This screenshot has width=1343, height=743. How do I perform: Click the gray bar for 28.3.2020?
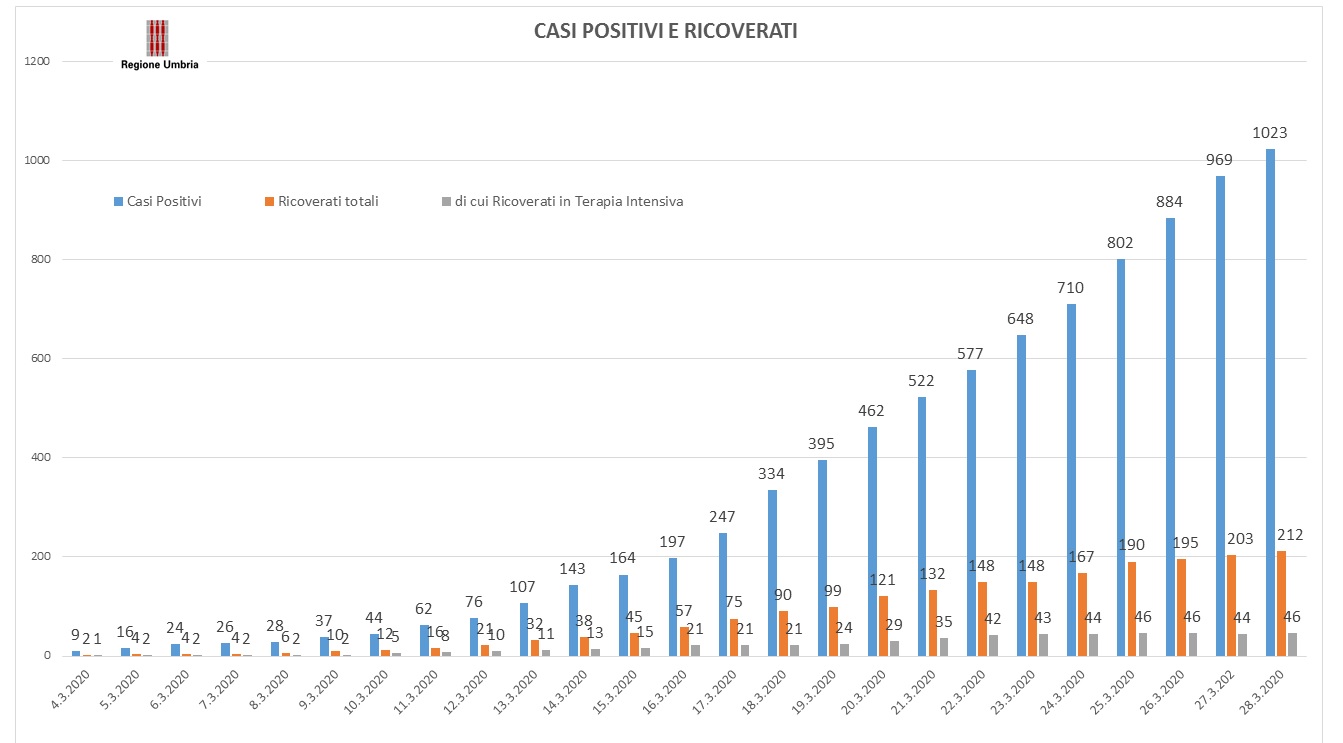point(1292,644)
